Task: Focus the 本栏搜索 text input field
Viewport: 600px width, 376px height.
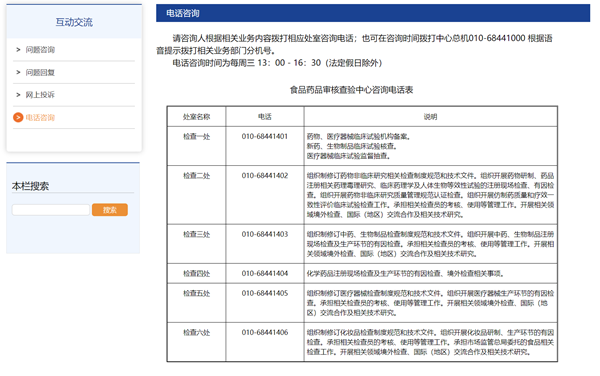Action: click(51, 210)
